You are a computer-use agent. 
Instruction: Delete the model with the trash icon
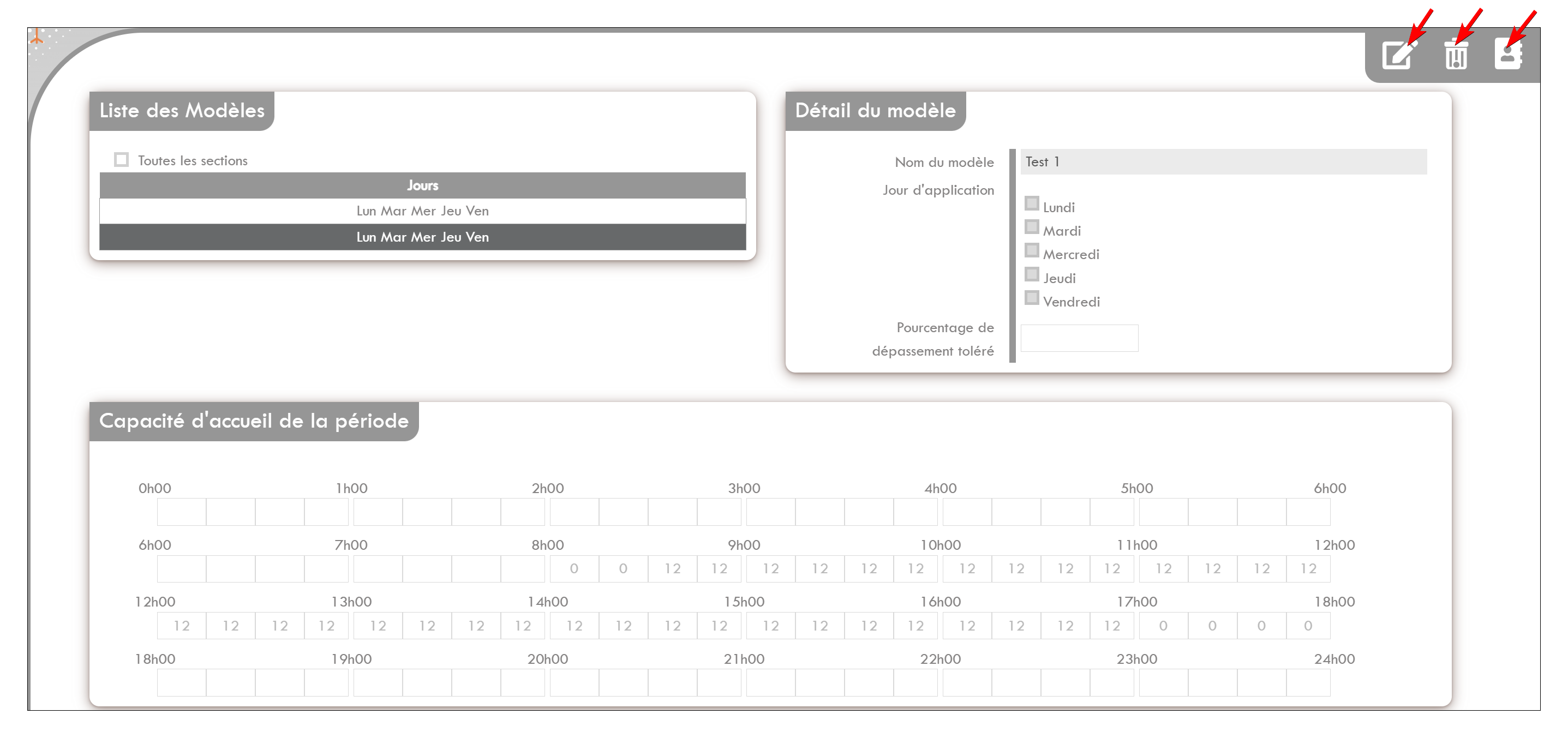pyautogui.click(x=1456, y=54)
